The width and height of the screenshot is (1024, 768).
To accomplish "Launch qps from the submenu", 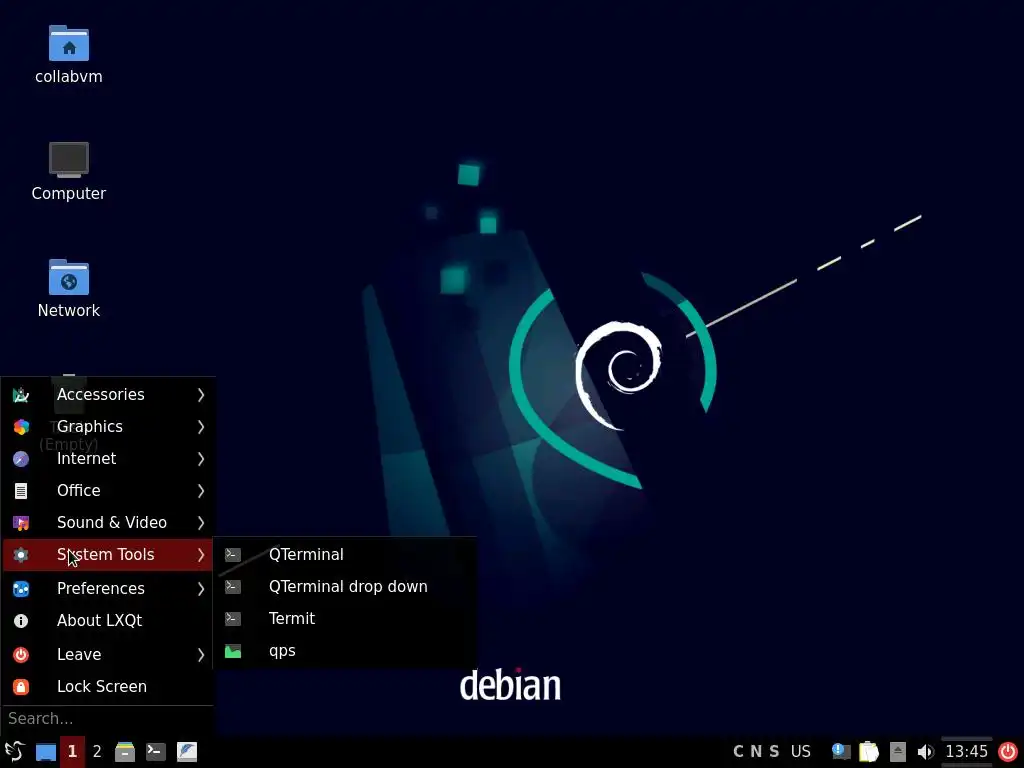I will pyautogui.click(x=345, y=650).
